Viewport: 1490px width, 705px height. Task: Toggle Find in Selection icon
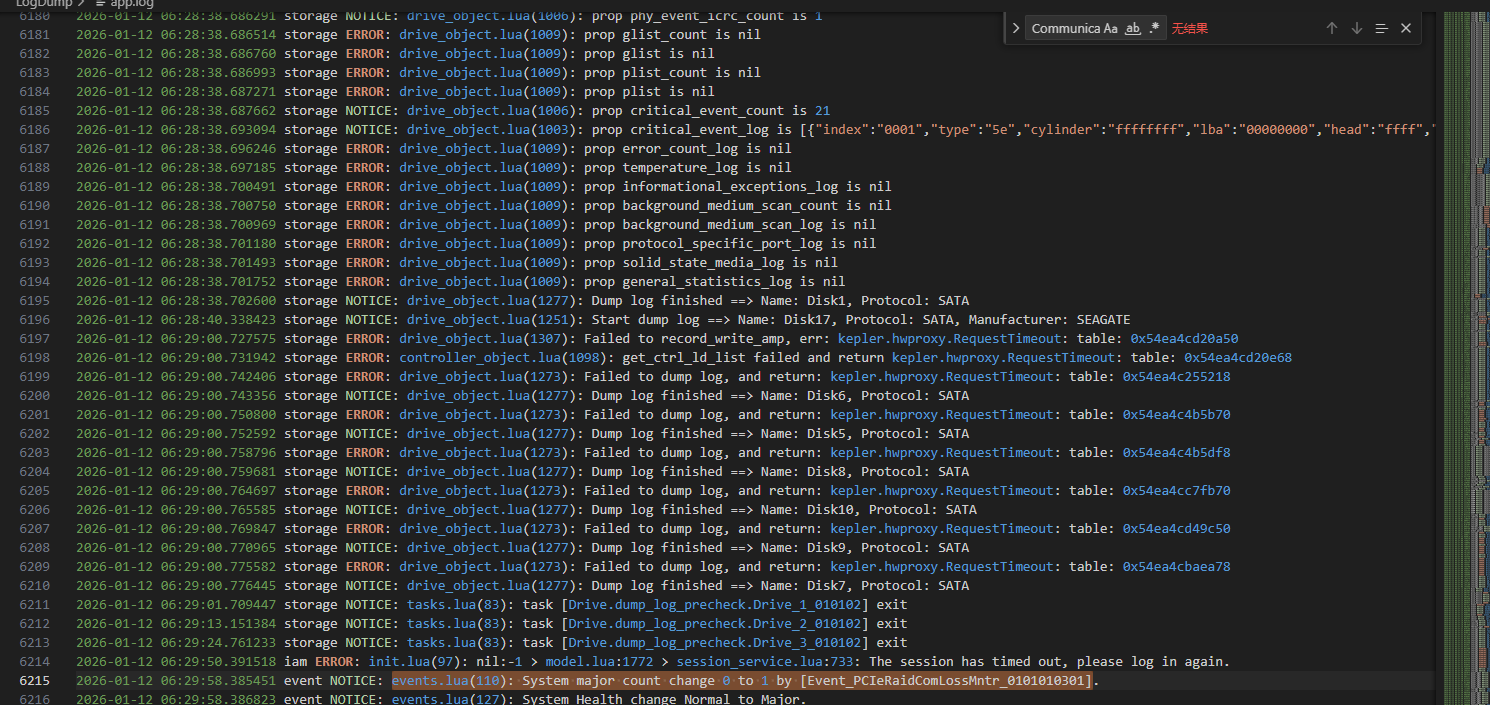coord(1381,28)
